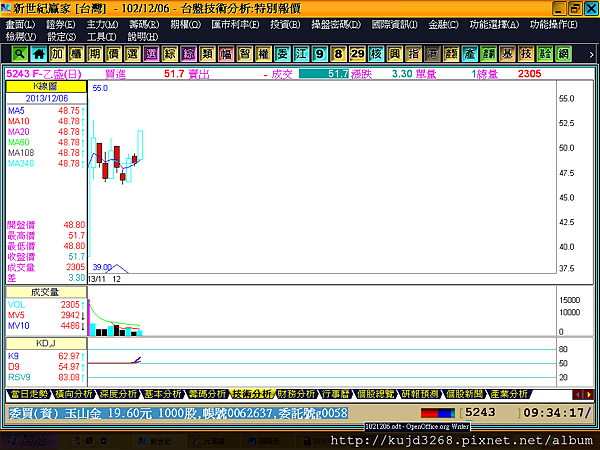Click the red 幅 toolbar icon
600x450 pixels.
(226, 54)
